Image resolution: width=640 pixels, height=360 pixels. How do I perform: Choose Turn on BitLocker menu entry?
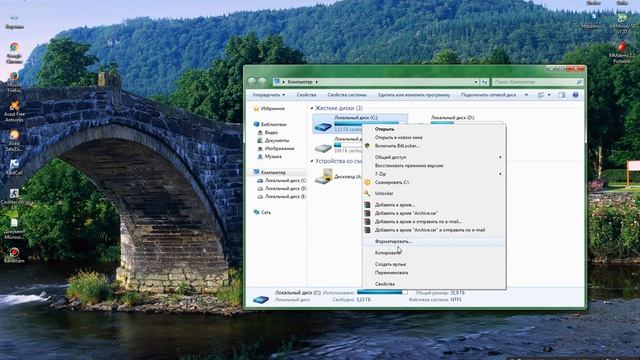(434, 146)
